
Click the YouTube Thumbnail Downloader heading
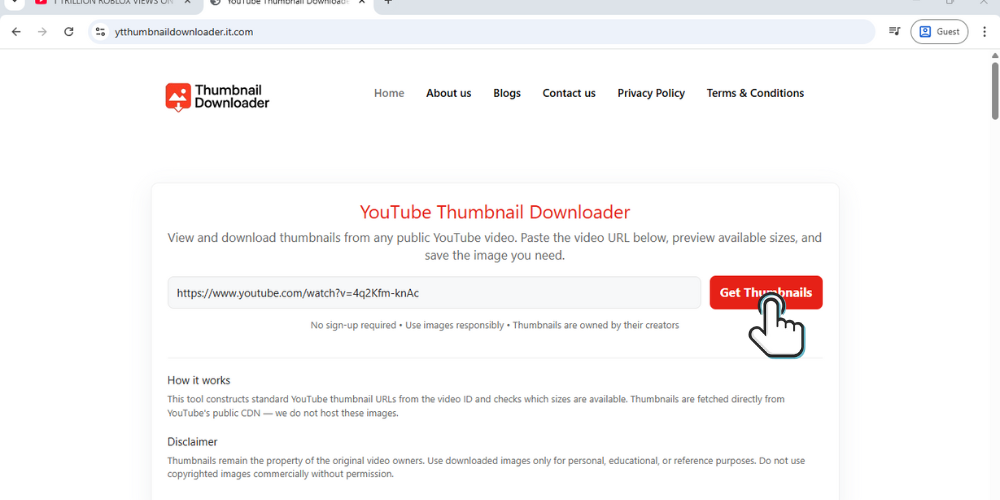click(495, 212)
